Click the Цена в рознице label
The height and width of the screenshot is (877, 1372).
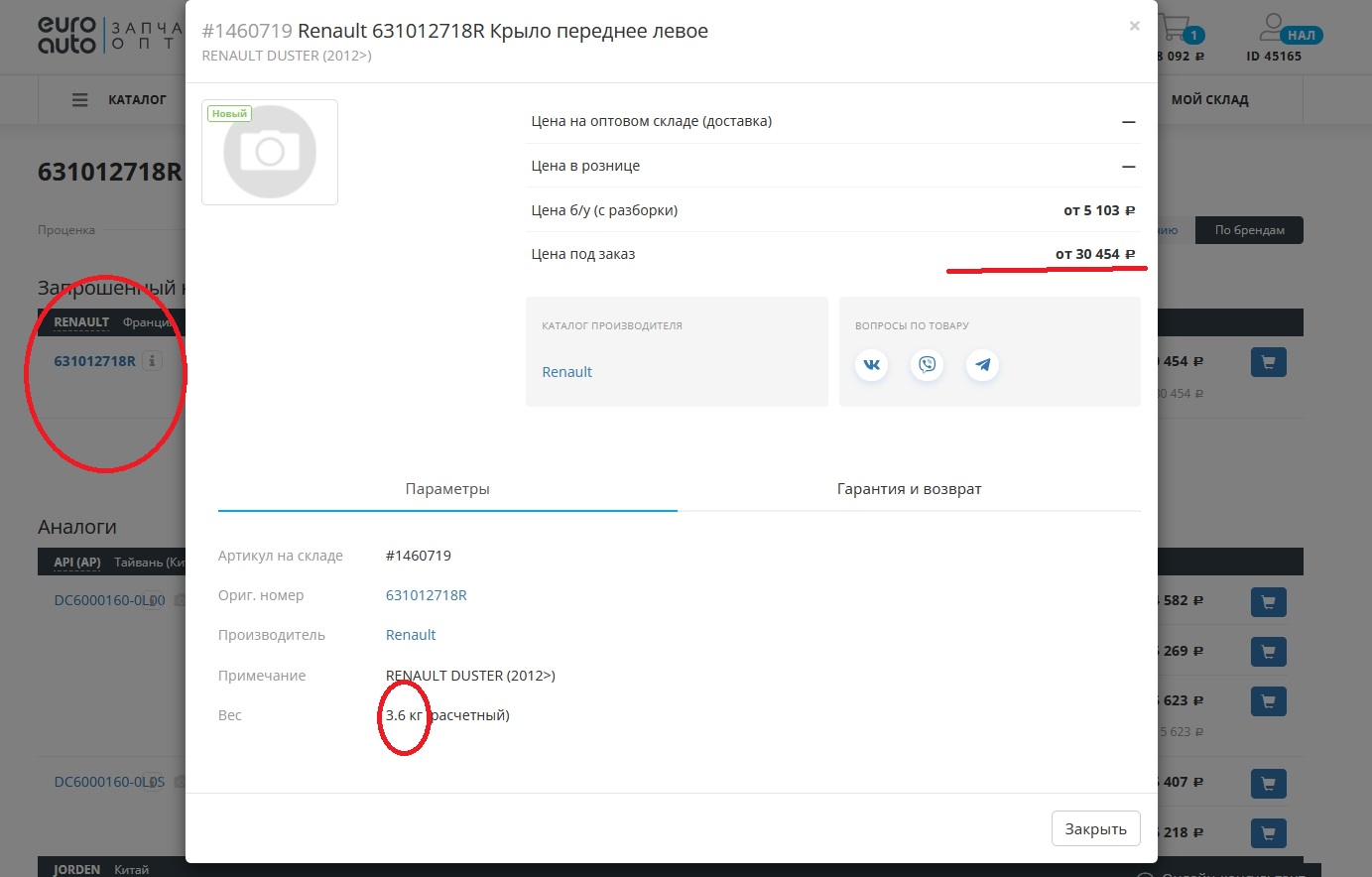585,166
